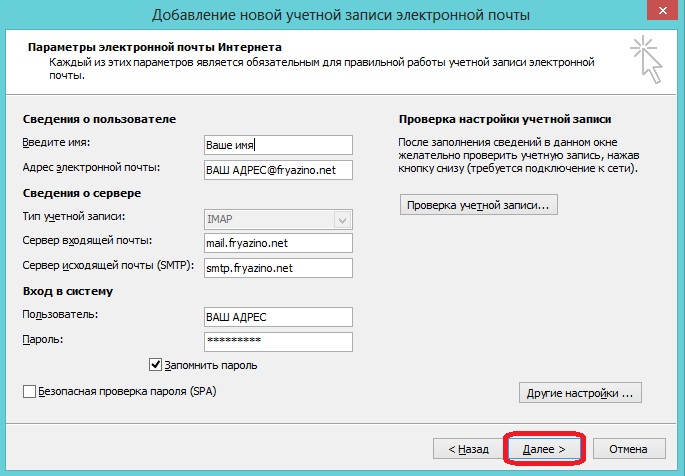
Task: Open the account type IMAP dropdown
Action: point(342,219)
